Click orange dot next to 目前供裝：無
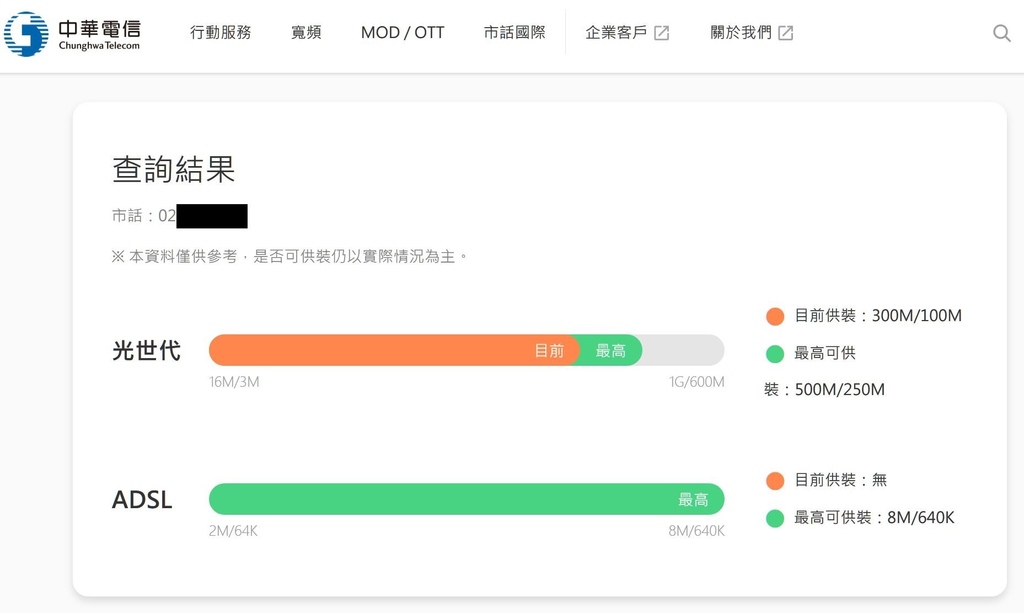This screenshot has height=613, width=1024. tap(775, 480)
